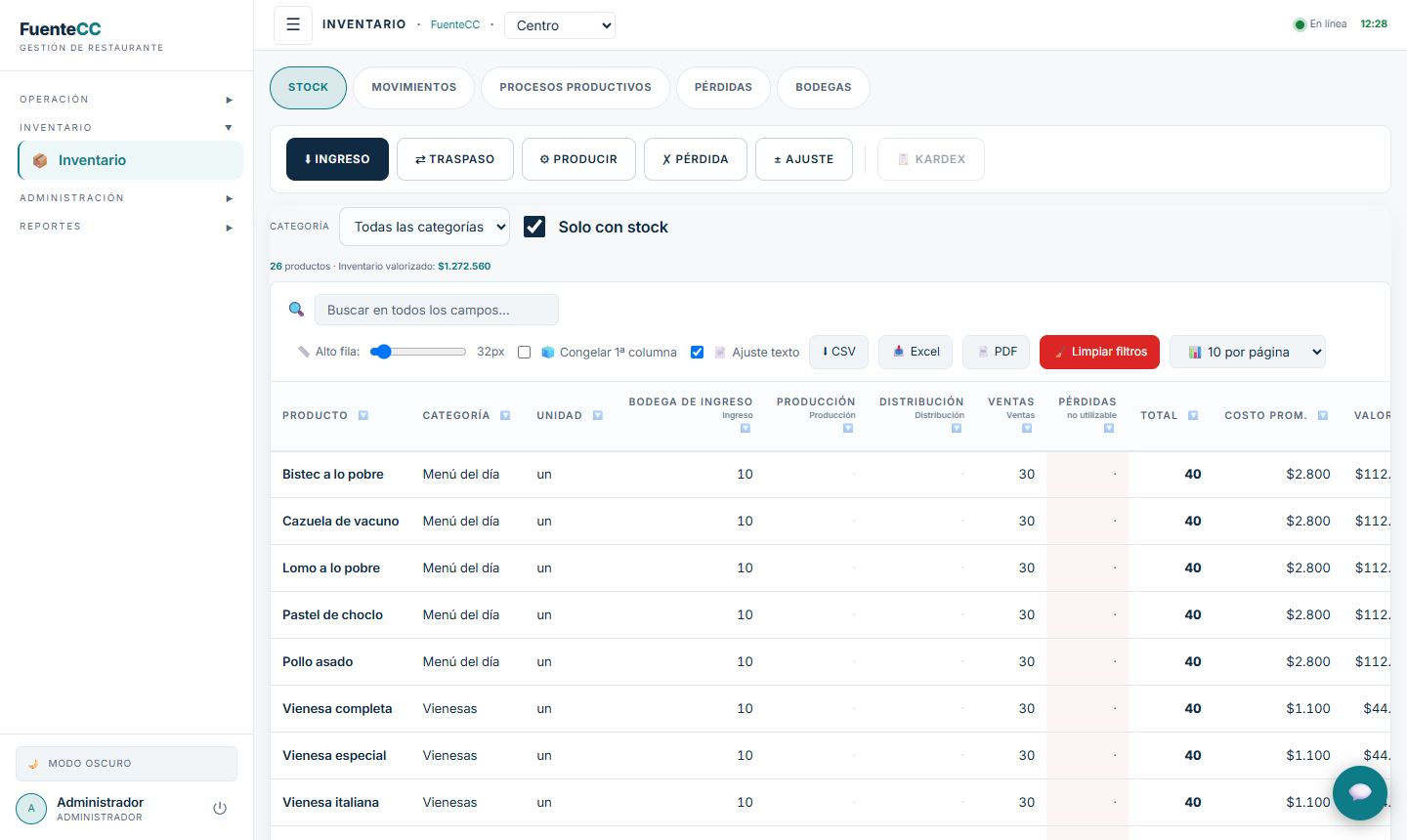Collapse the Inventario sidebar section

(x=126, y=128)
